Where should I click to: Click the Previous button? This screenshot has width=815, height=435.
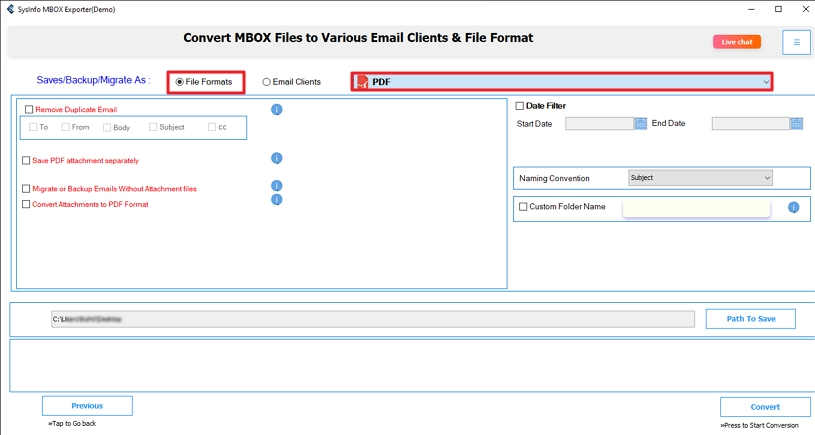click(x=87, y=406)
